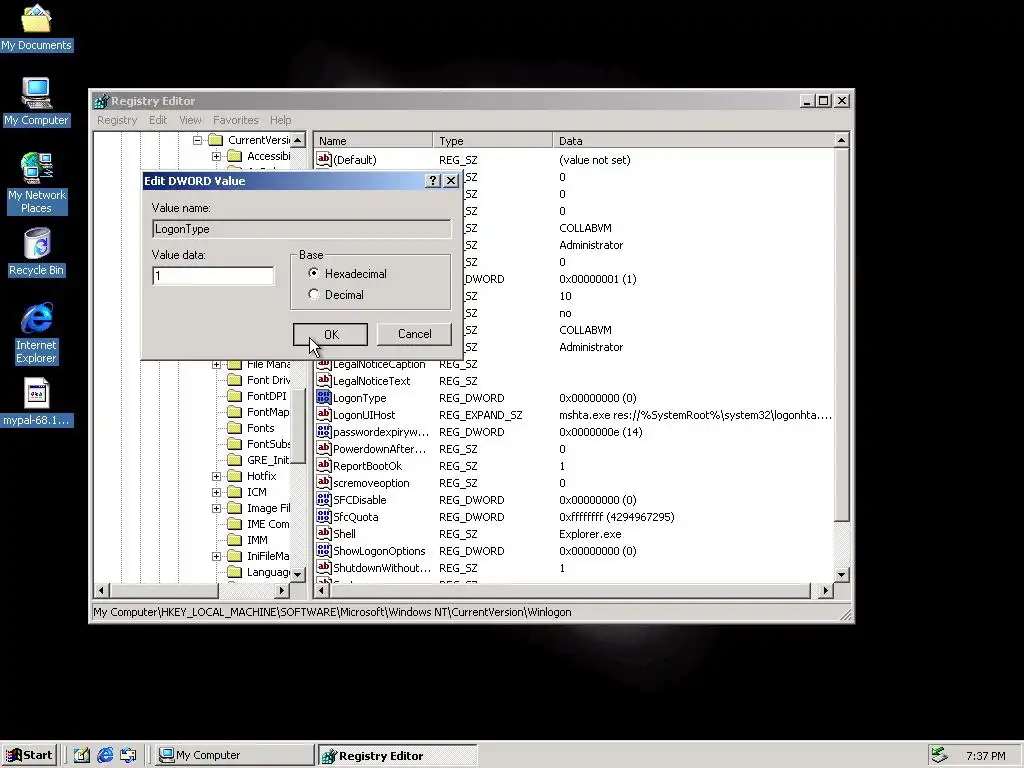Sort values by the Name column header

(373, 140)
